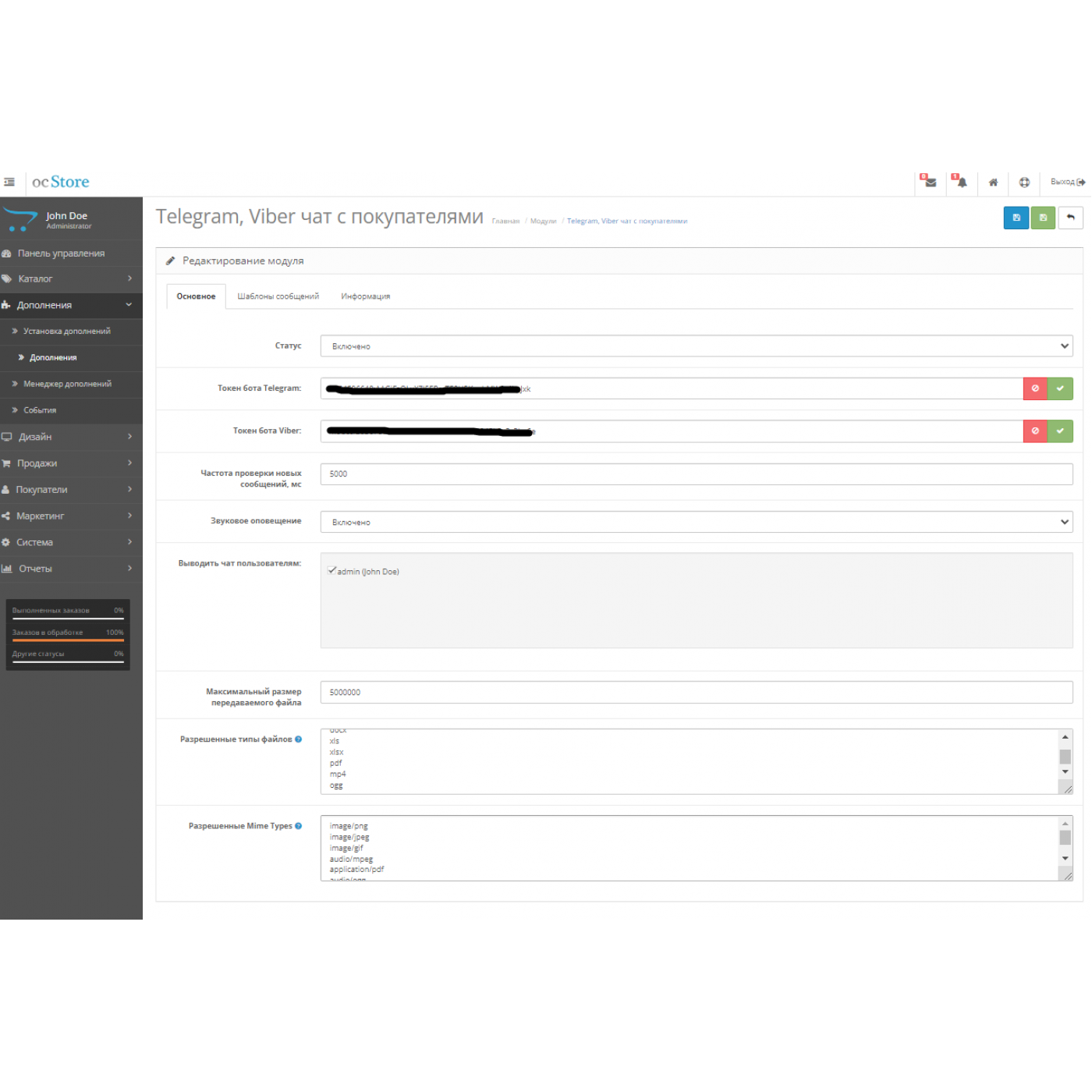
Task: Click the message check frequency input field
Action: click(x=696, y=474)
